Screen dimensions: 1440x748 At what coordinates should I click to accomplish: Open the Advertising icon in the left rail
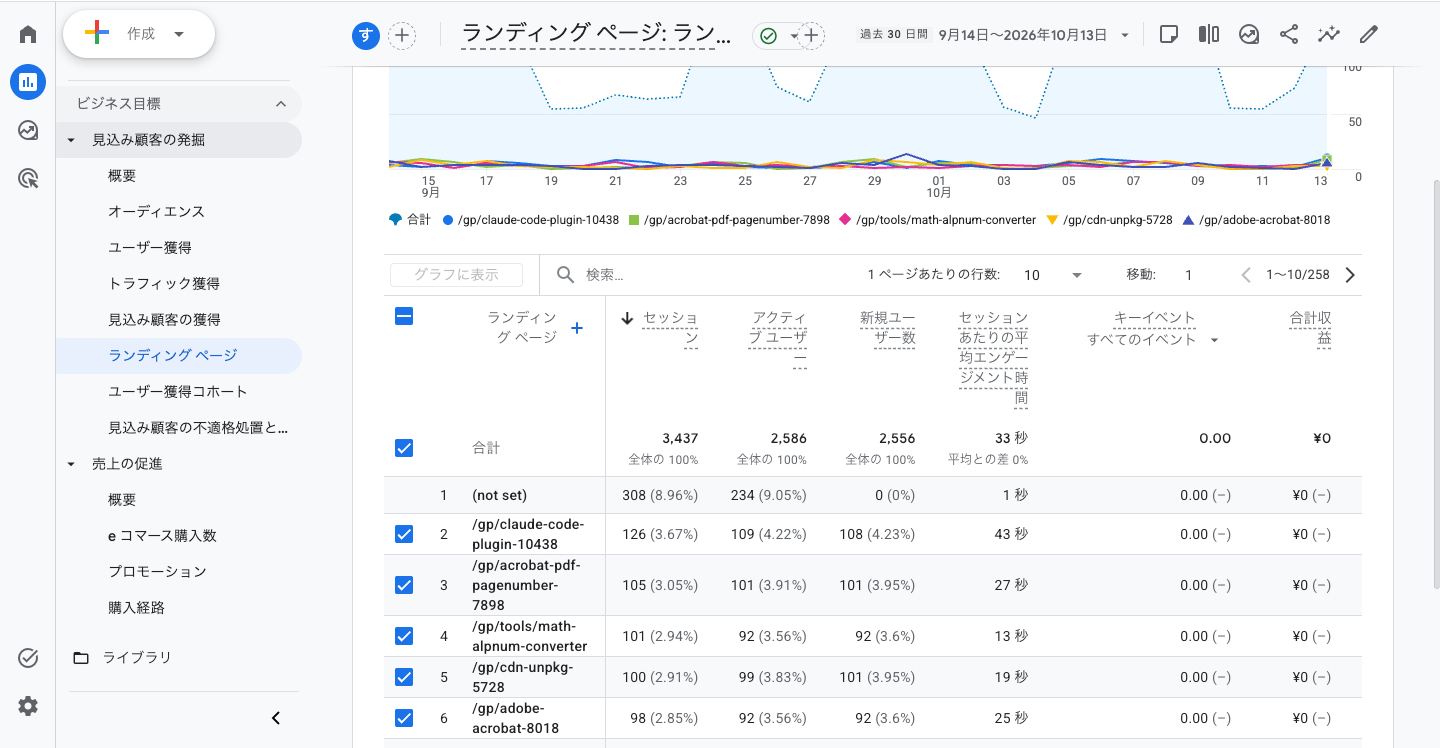click(x=28, y=179)
